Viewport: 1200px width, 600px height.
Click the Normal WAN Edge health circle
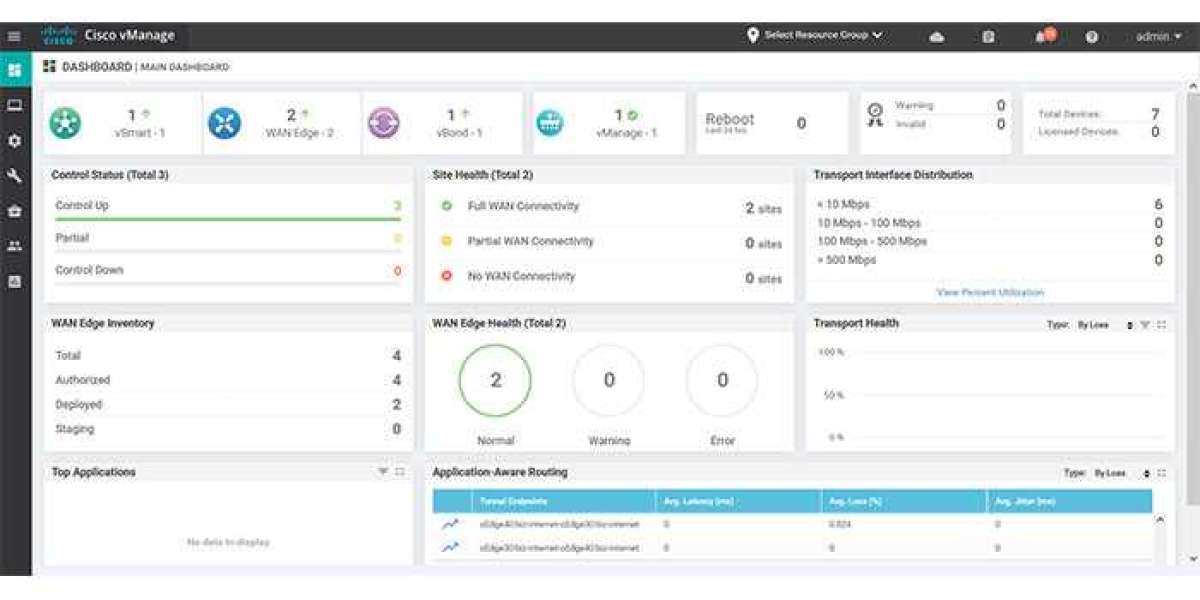(496, 380)
